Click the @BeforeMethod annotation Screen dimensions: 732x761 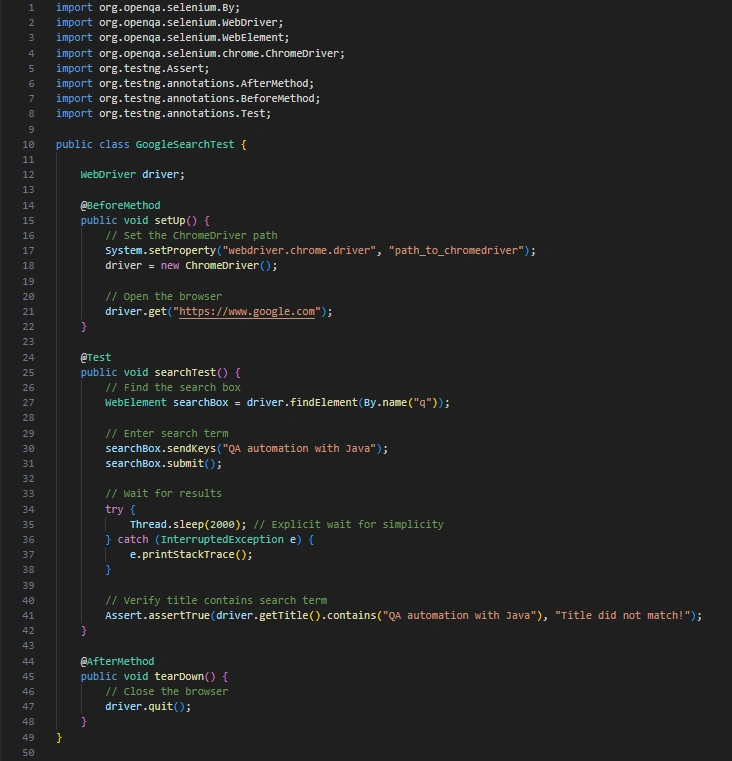[120, 205]
